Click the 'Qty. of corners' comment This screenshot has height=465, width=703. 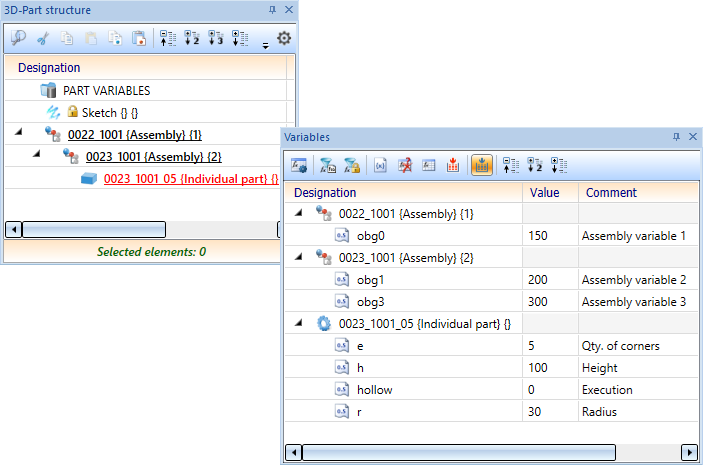(621, 346)
